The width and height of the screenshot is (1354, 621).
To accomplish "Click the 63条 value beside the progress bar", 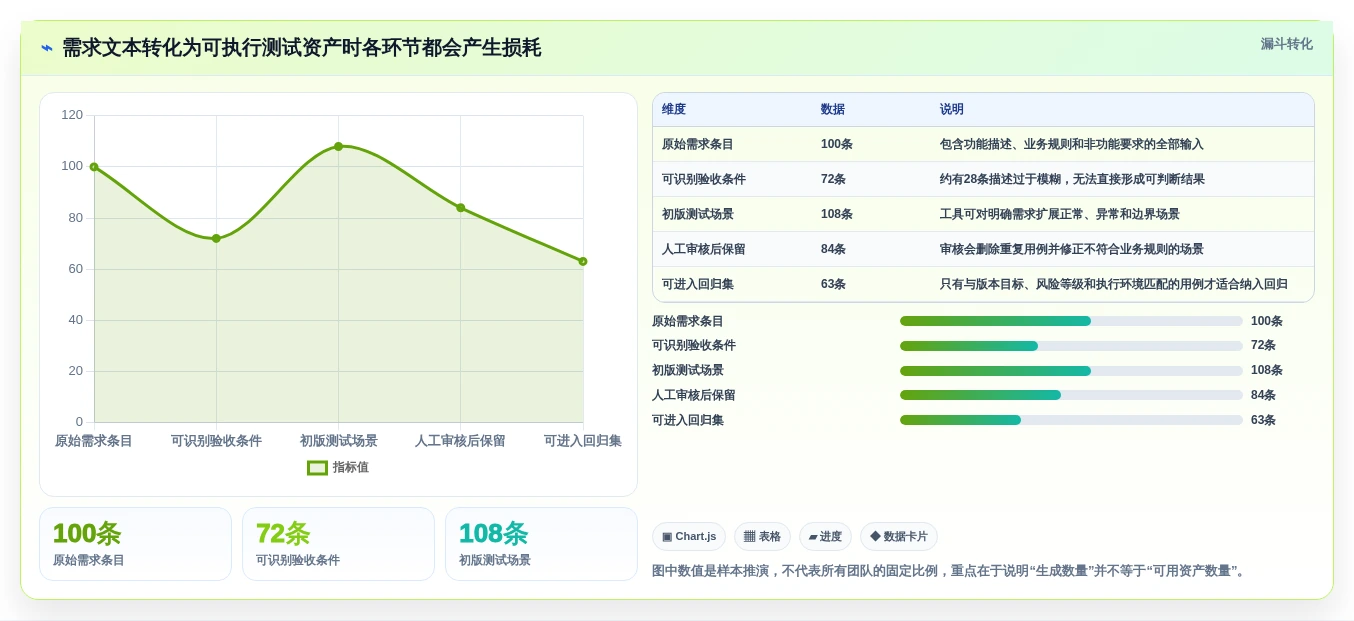I will pyautogui.click(x=1263, y=420).
